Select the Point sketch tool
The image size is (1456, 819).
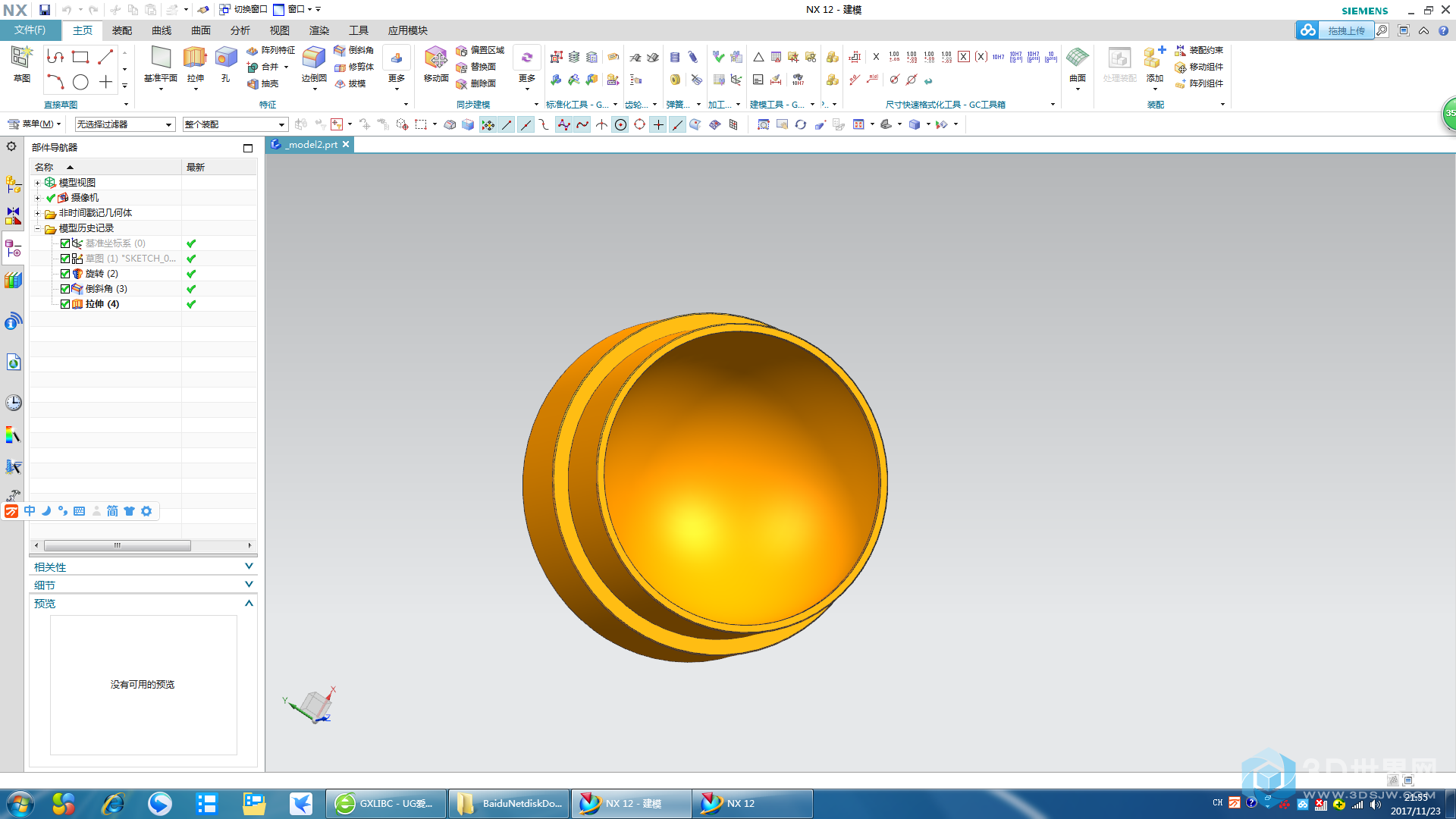click(105, 82)
